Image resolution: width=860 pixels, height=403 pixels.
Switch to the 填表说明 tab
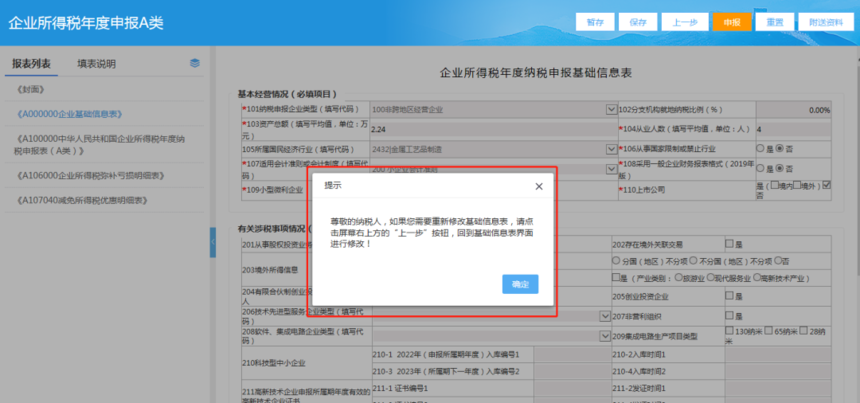pos(97,64)
